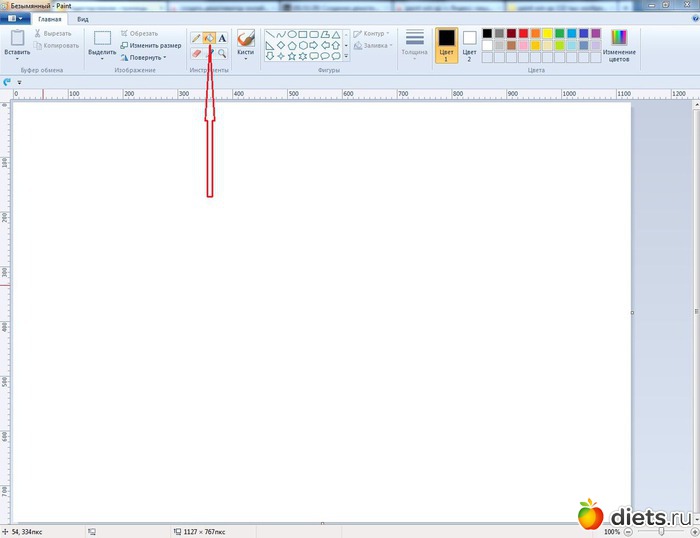
Task: Select the Text tool
Action: pos(222,38)
